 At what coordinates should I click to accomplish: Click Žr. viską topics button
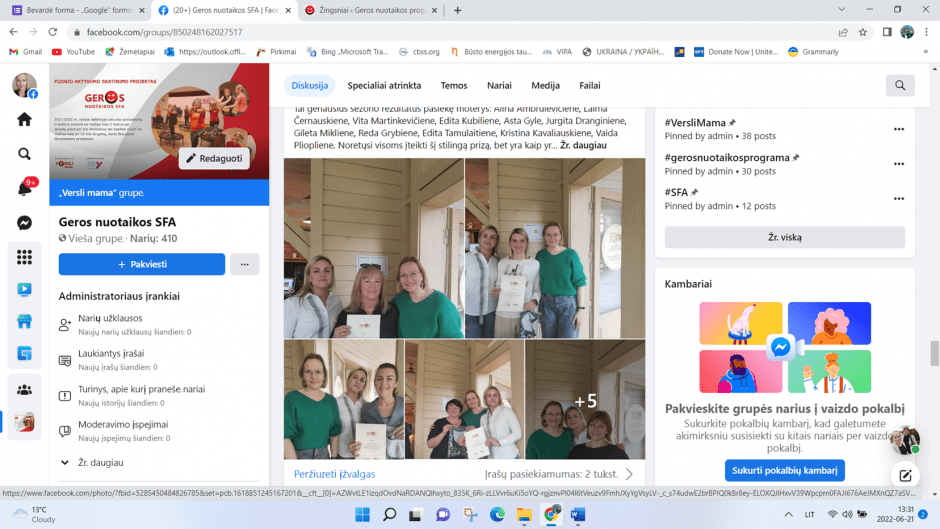click(x=785, y=237)
